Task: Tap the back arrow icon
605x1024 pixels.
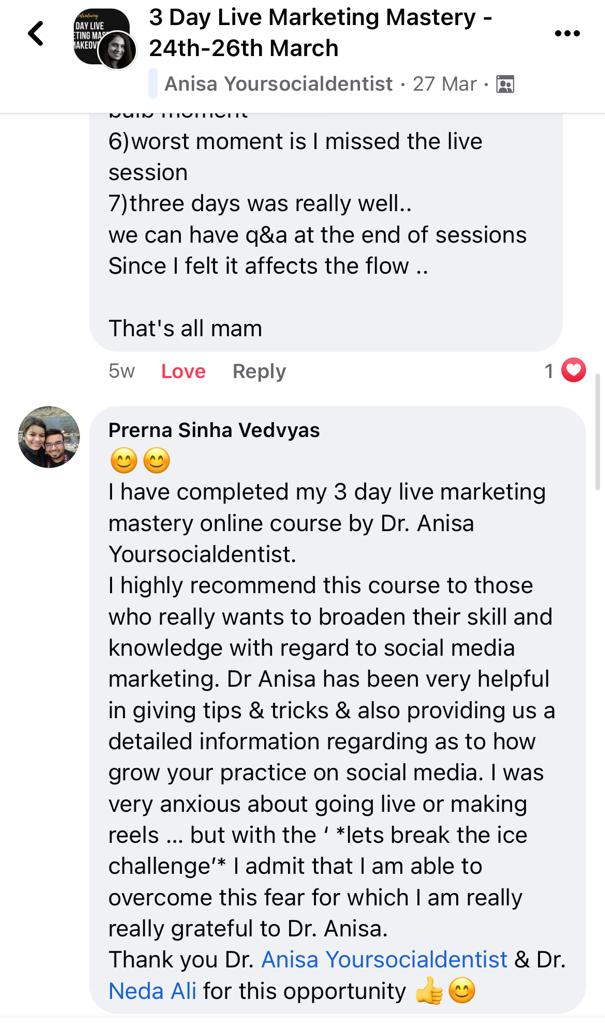Action: click(36, 34)
